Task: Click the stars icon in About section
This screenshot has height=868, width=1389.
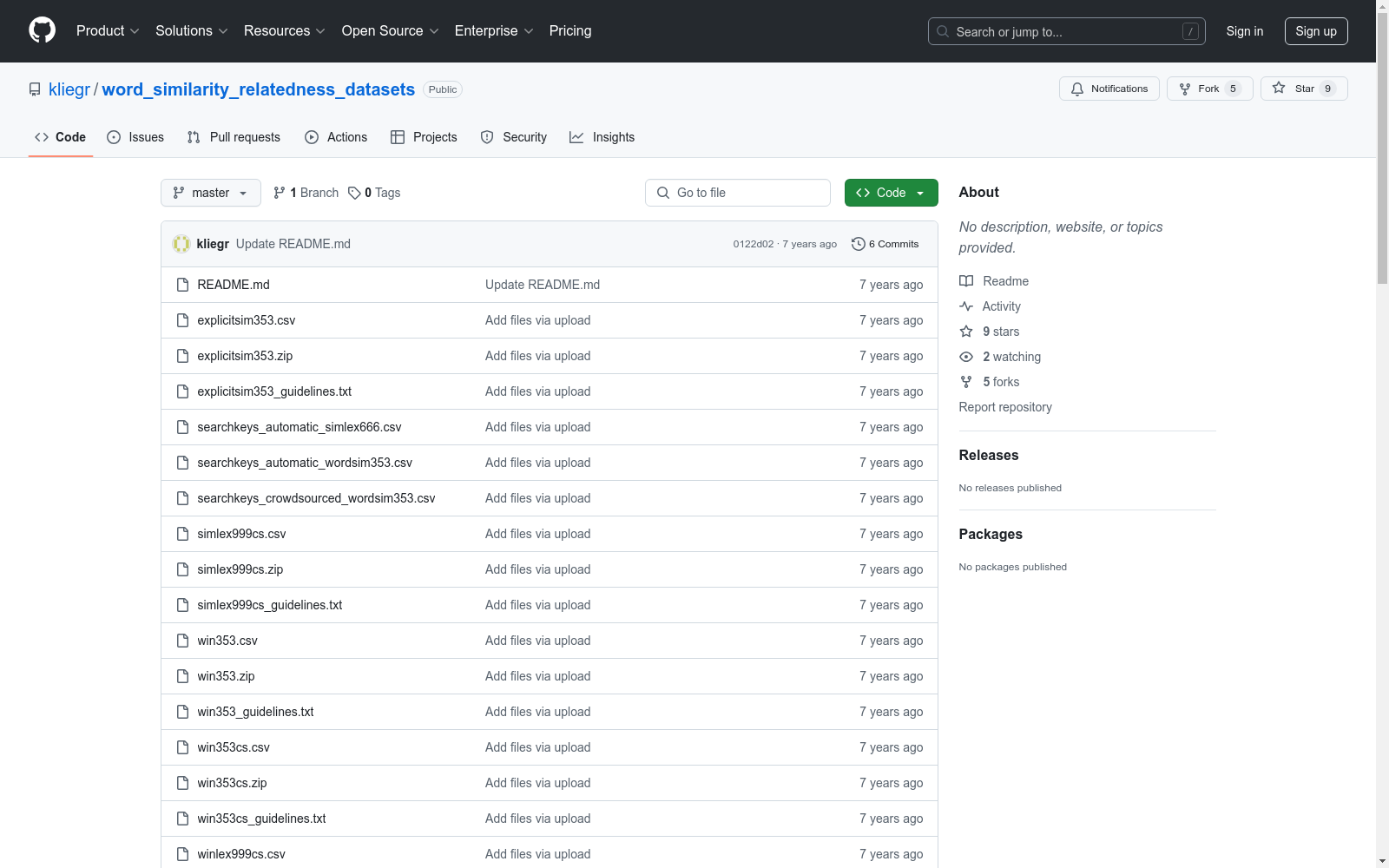Action: coord(966,332)
